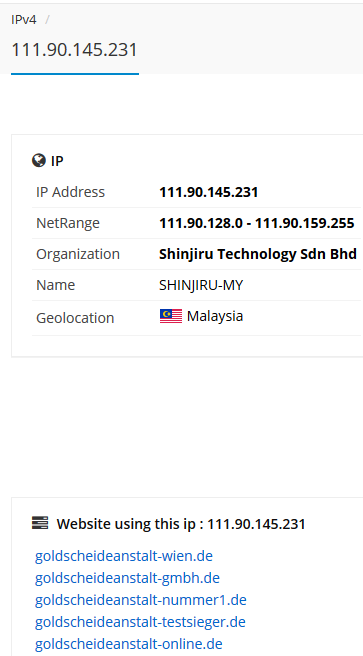
Task: Click the NetRange value 111.90.128.0 - 111.90.159.255
Action: pyautogui.click(x=257, y=223)
